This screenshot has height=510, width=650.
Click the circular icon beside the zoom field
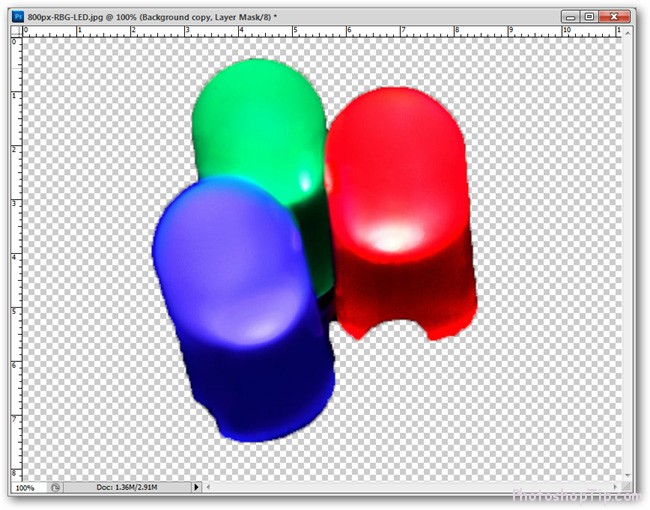click(x=56, y=488)
